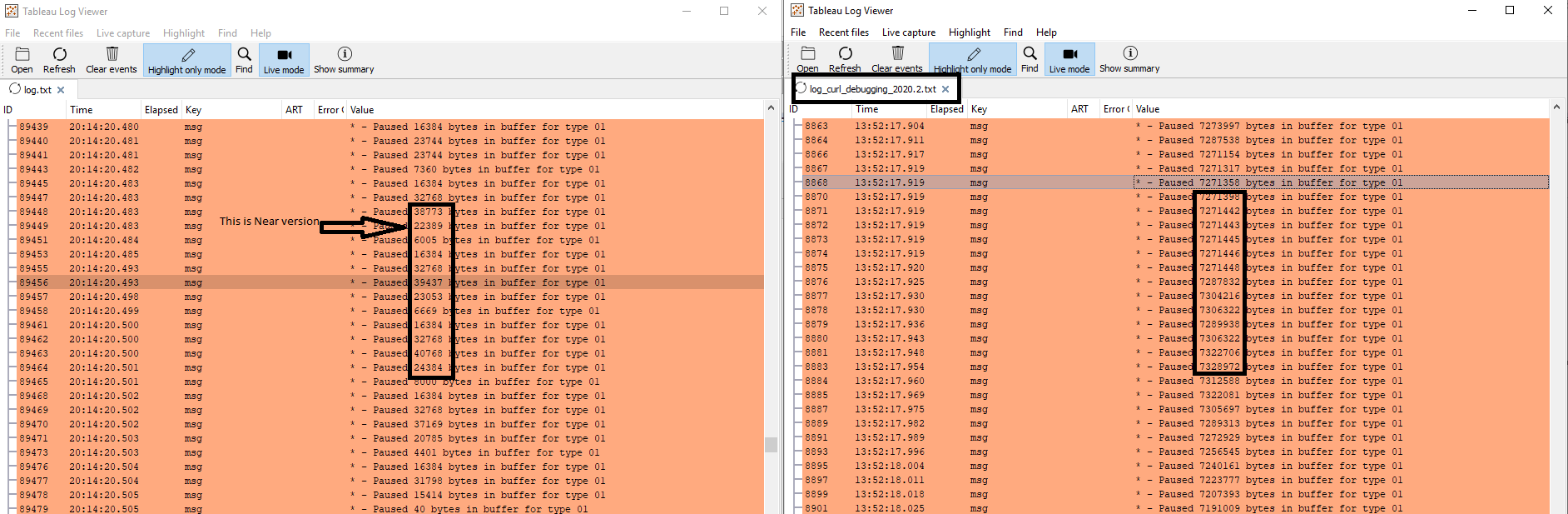Select the log_curl_debugging_2020.2.txt tab

873,89
